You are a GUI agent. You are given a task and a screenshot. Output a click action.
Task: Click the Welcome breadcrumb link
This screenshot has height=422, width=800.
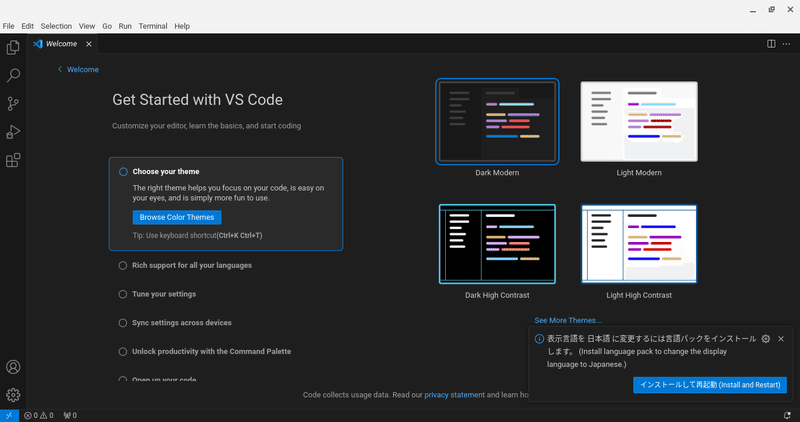[x=83, y=69]
